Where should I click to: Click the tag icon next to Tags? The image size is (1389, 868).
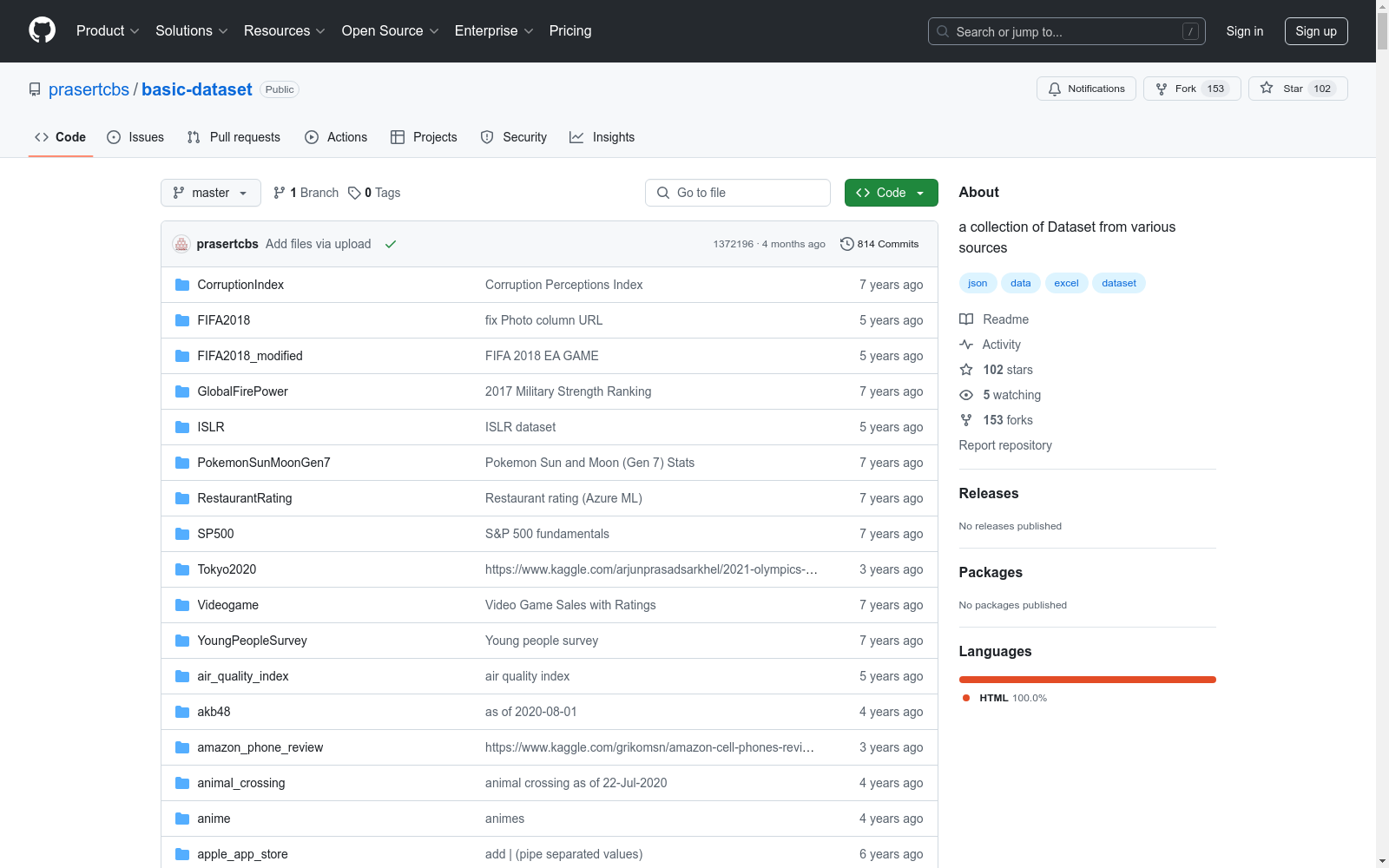coord(354,193)
